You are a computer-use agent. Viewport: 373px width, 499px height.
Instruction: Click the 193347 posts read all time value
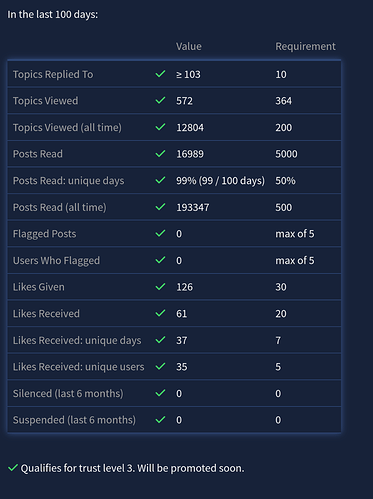coord(193,207)
